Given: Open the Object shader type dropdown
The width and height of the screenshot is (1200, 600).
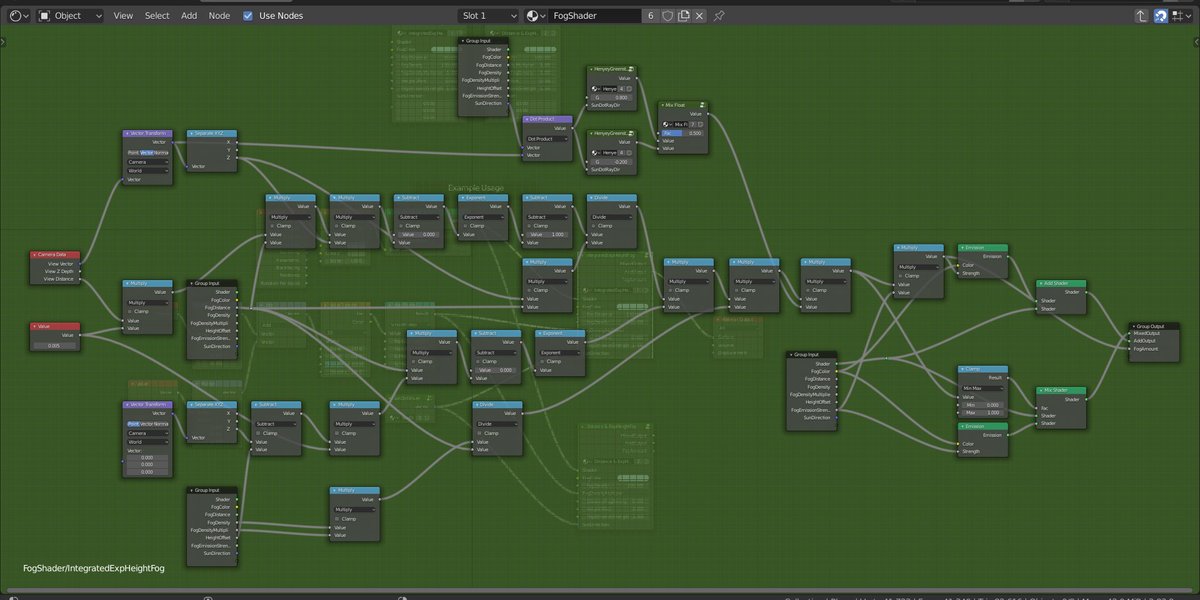Looking at the screenshot, I should pos(70,15).
